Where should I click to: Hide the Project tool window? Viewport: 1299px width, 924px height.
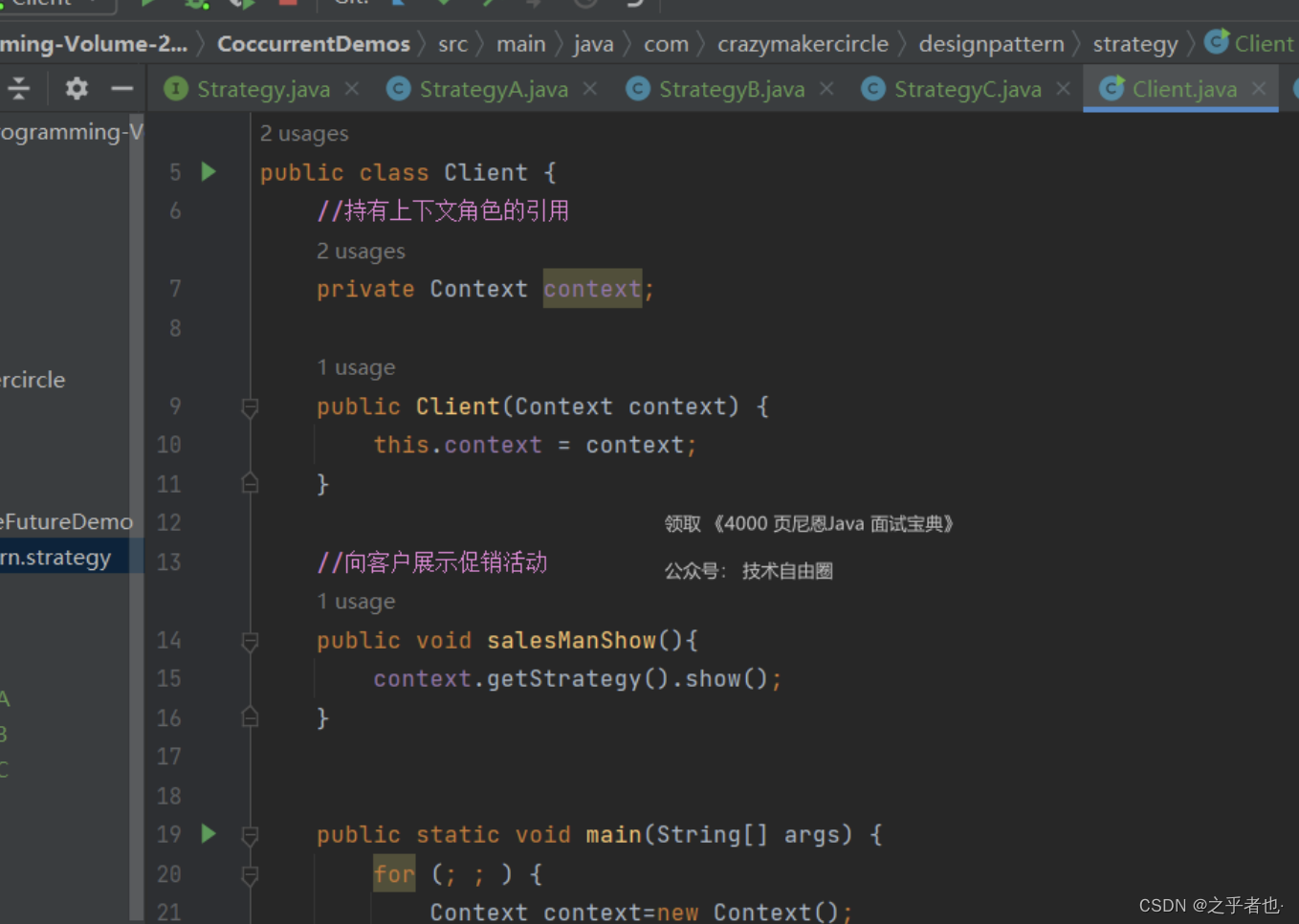[121, 89]
